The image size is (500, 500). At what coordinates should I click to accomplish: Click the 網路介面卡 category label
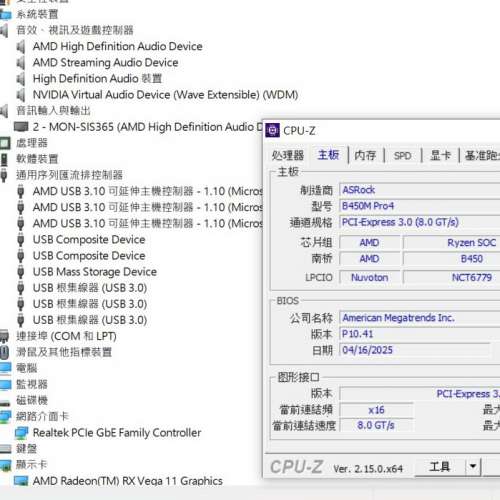coord(42,416)
